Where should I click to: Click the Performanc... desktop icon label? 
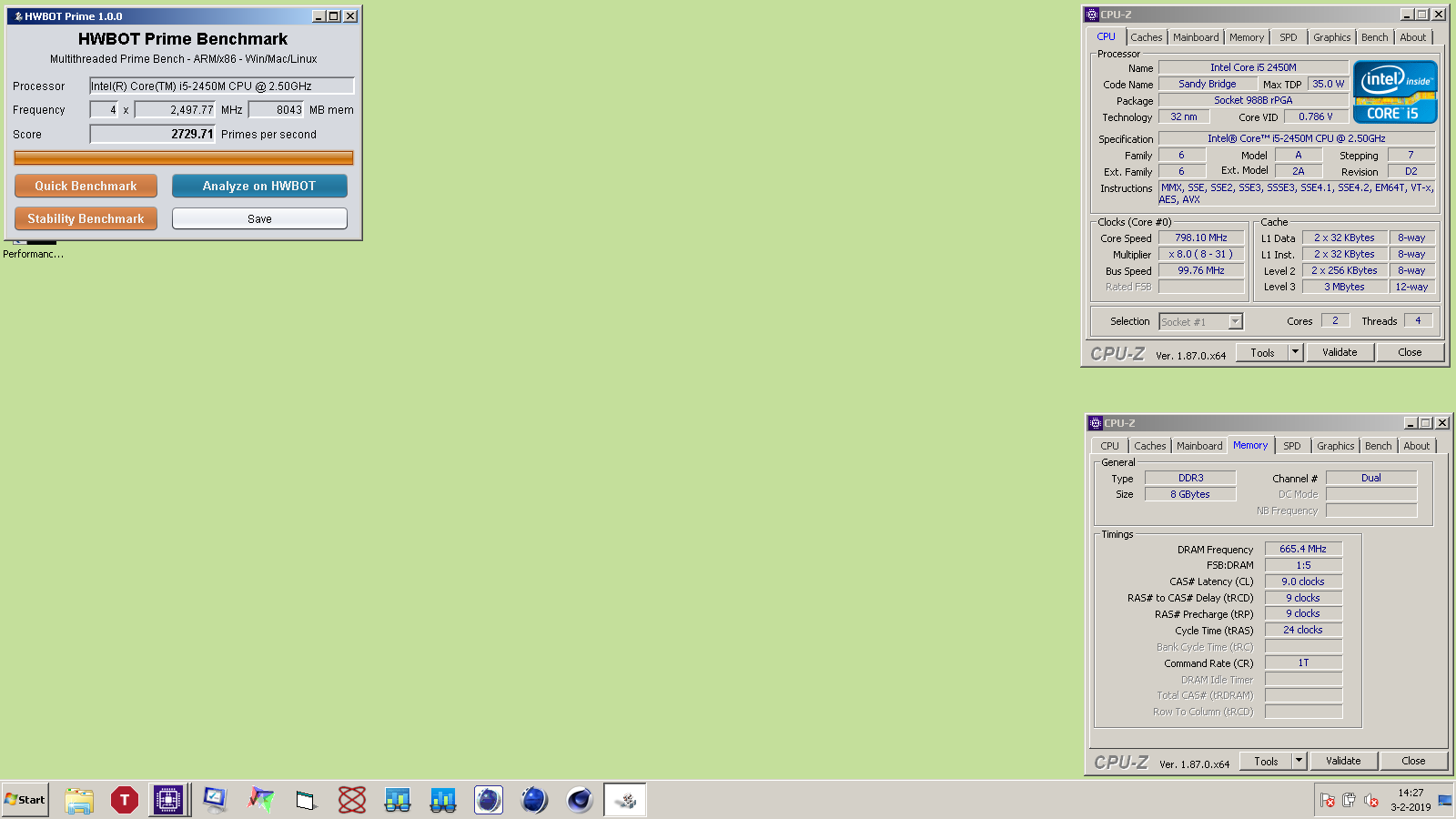point(33,254)
